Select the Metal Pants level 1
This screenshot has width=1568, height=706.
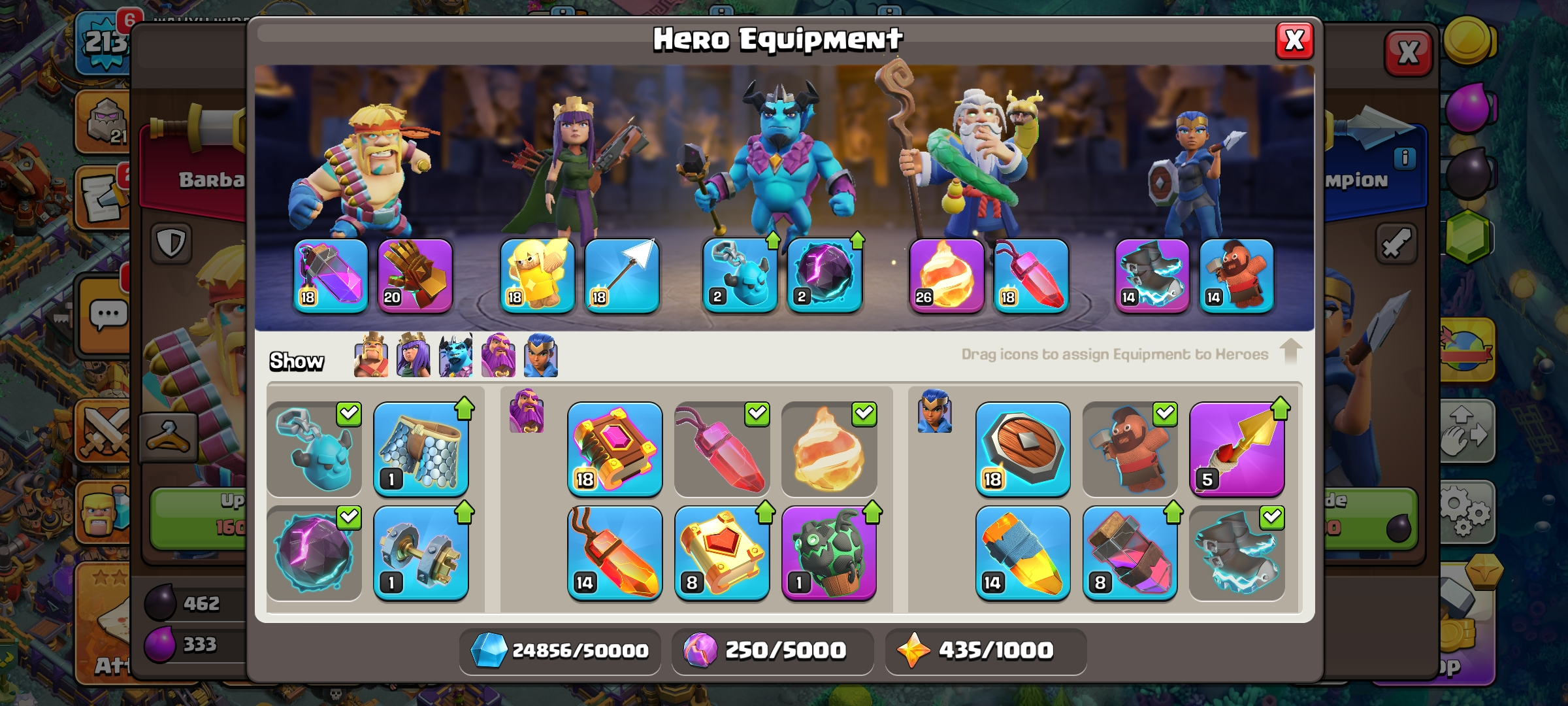tap(421, 450)
